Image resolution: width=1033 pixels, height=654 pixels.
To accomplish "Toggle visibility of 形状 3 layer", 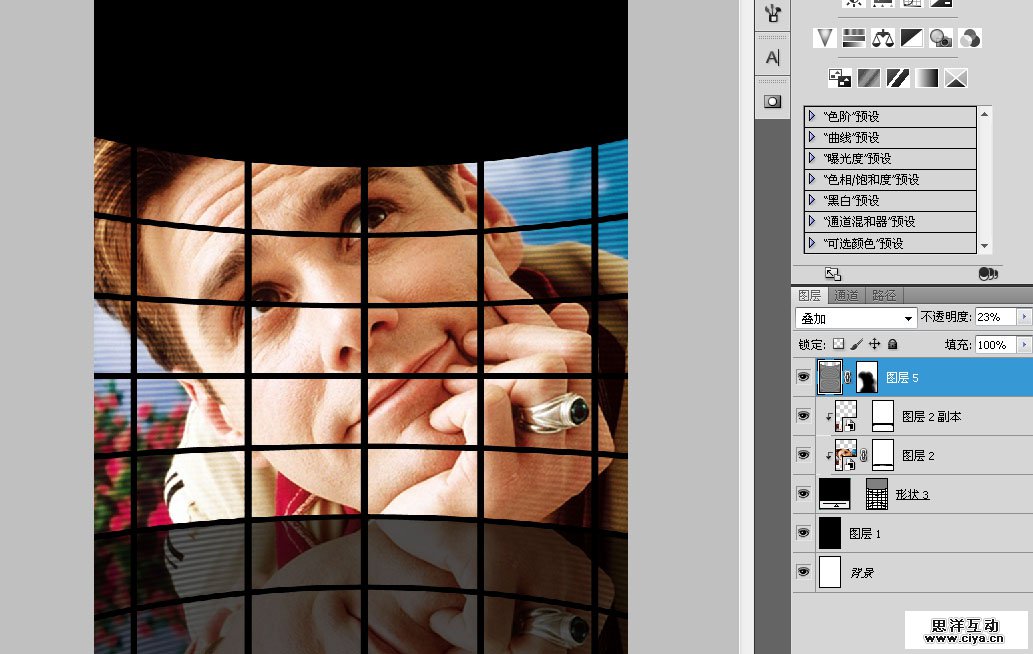I will coord(803,494).
